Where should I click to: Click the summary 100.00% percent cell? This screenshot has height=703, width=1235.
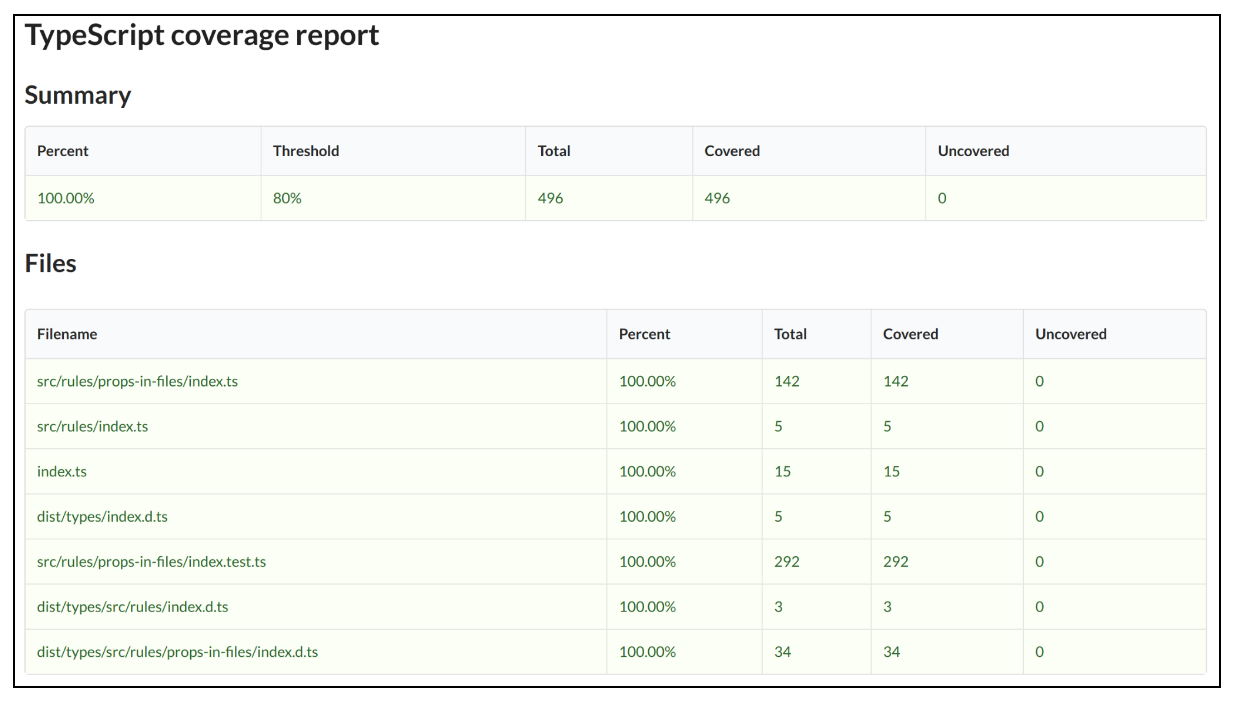[x=66, y=198]
